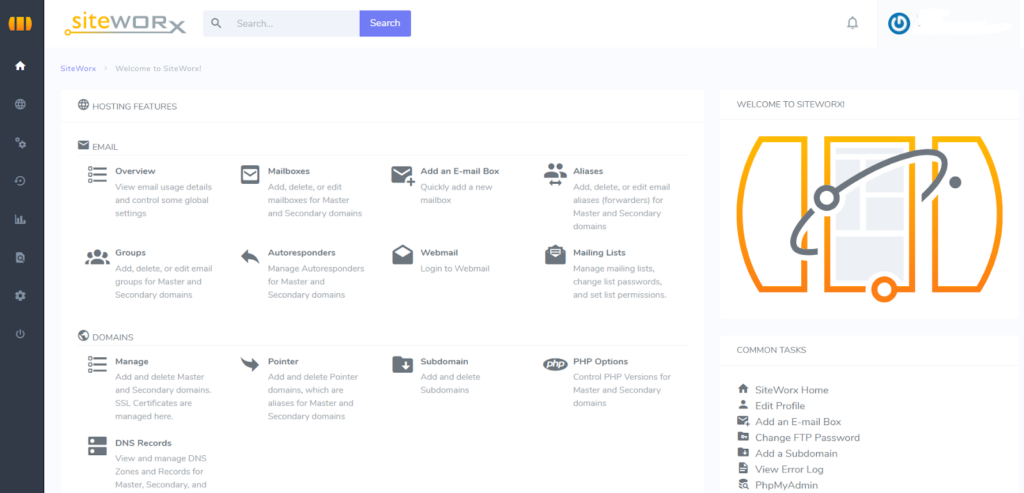Image resolution: width=1024 pixels, height=493 pixels.
Task: Click PhpMyAdmin in Common Tasks
Action: [786, 485]
